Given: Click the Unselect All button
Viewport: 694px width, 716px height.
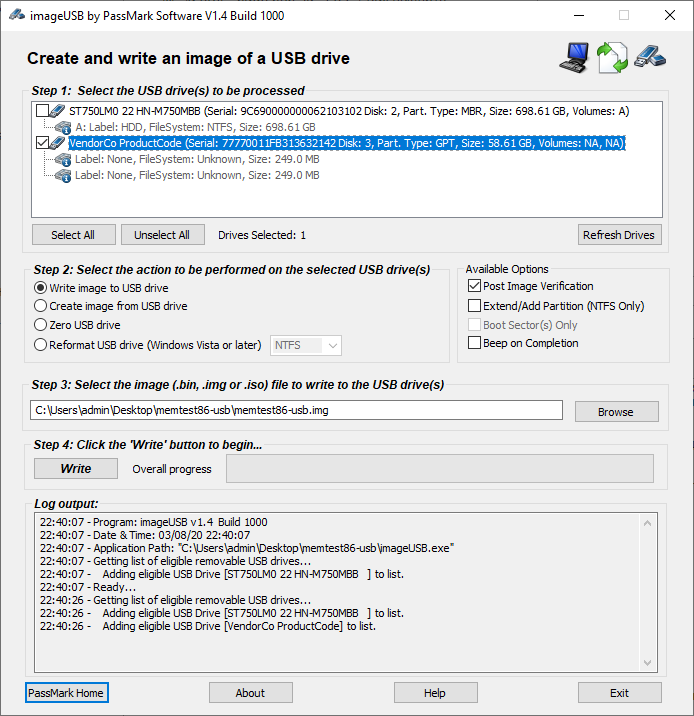Looking at the screenshot, I should 163,235.
